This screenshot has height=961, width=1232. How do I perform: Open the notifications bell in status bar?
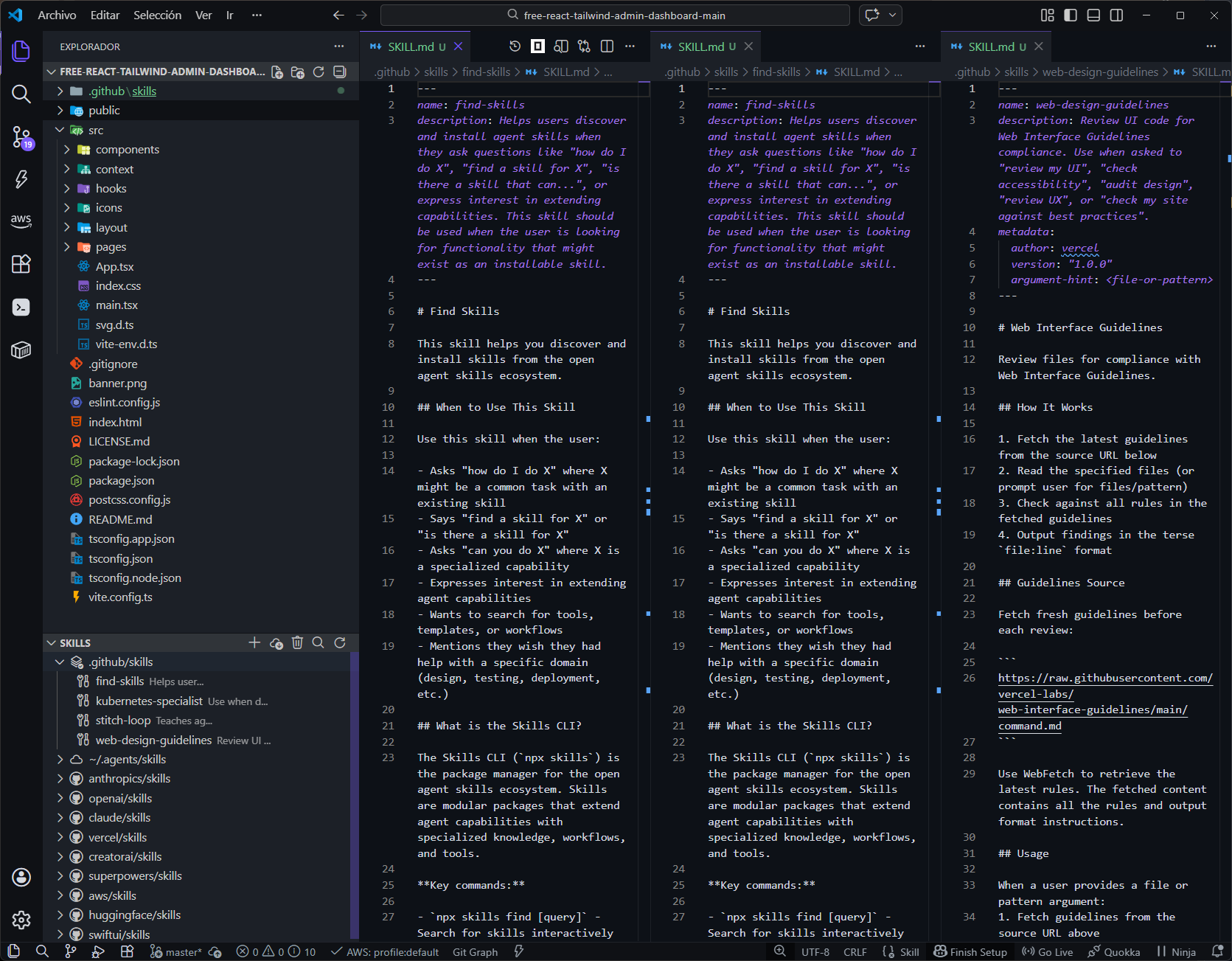(x=1217, y=951)
